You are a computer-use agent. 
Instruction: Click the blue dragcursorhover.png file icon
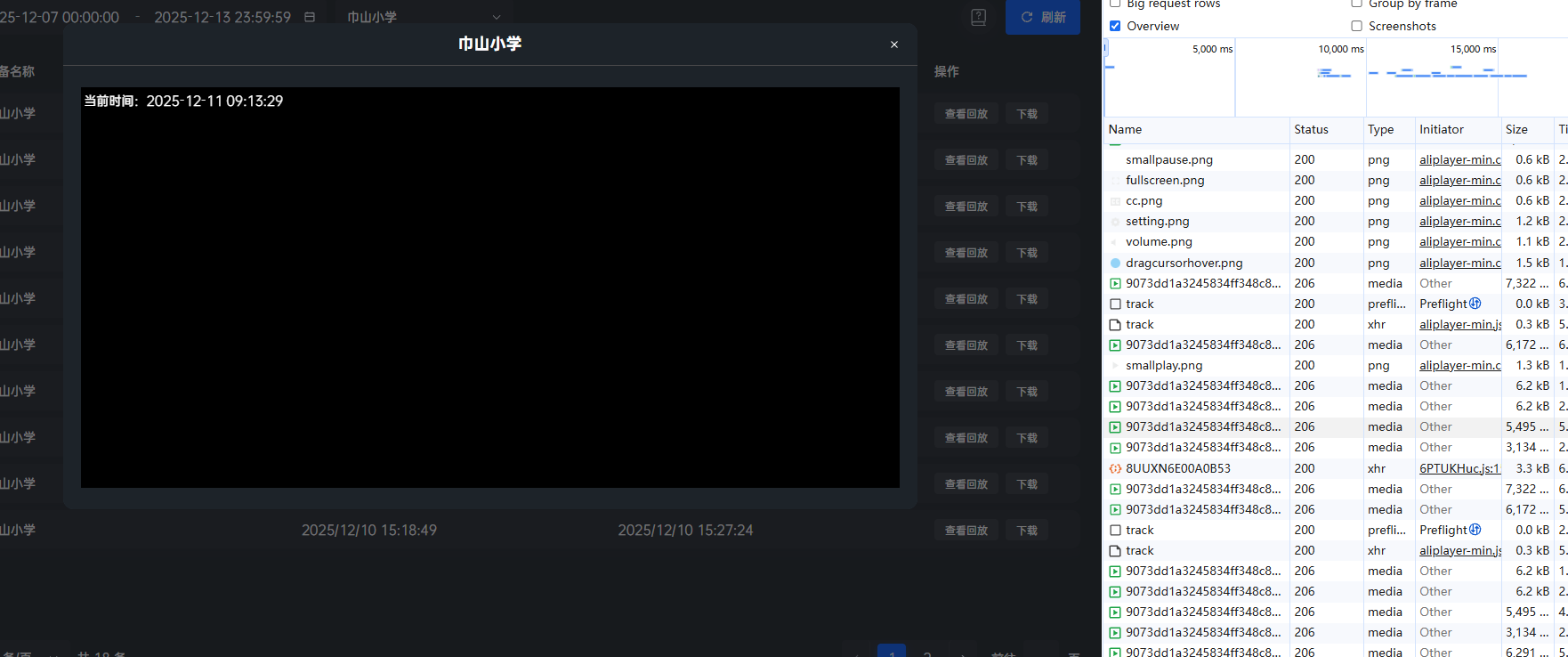[1115, 263]
